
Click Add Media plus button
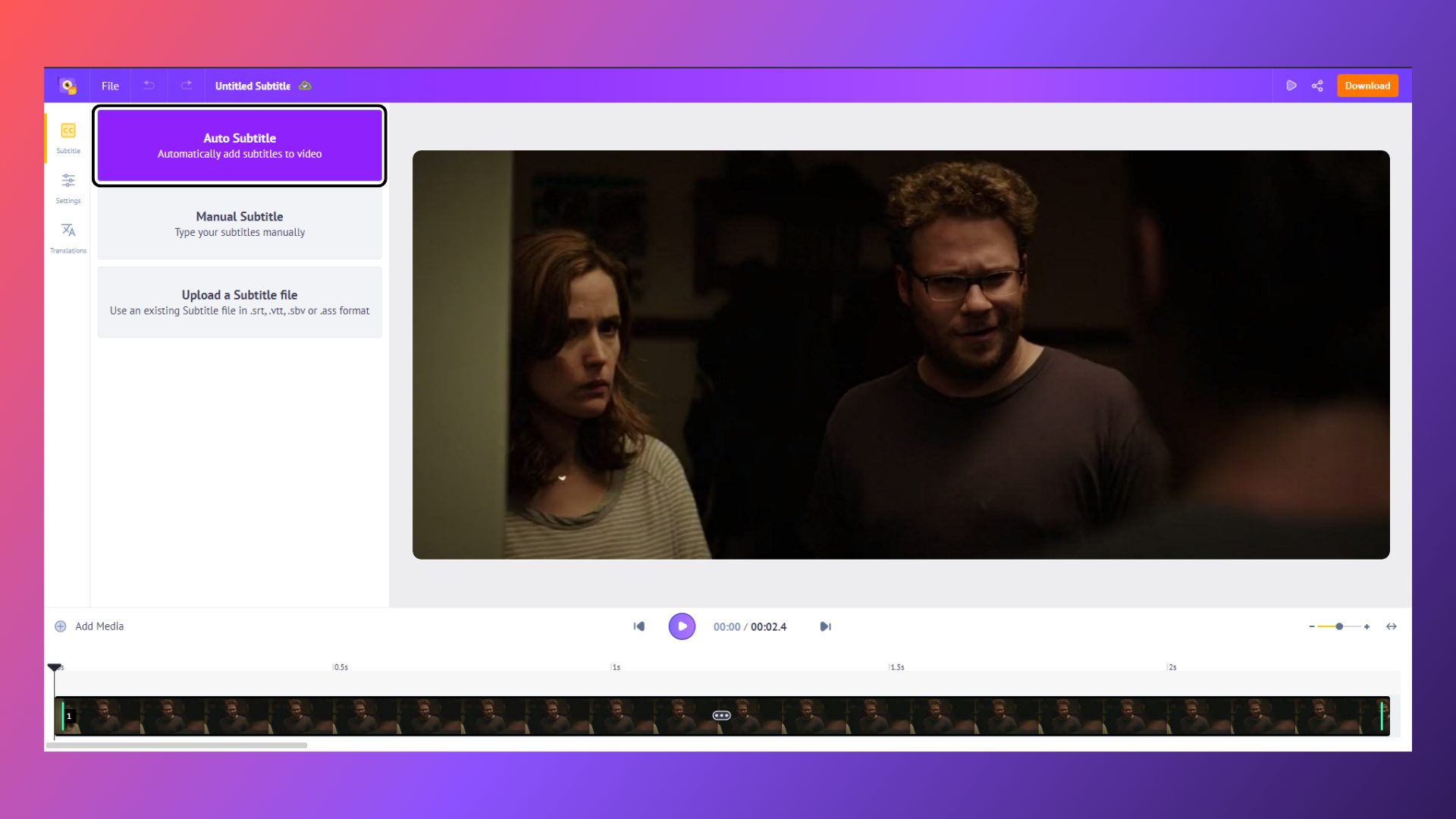point(61,626)
